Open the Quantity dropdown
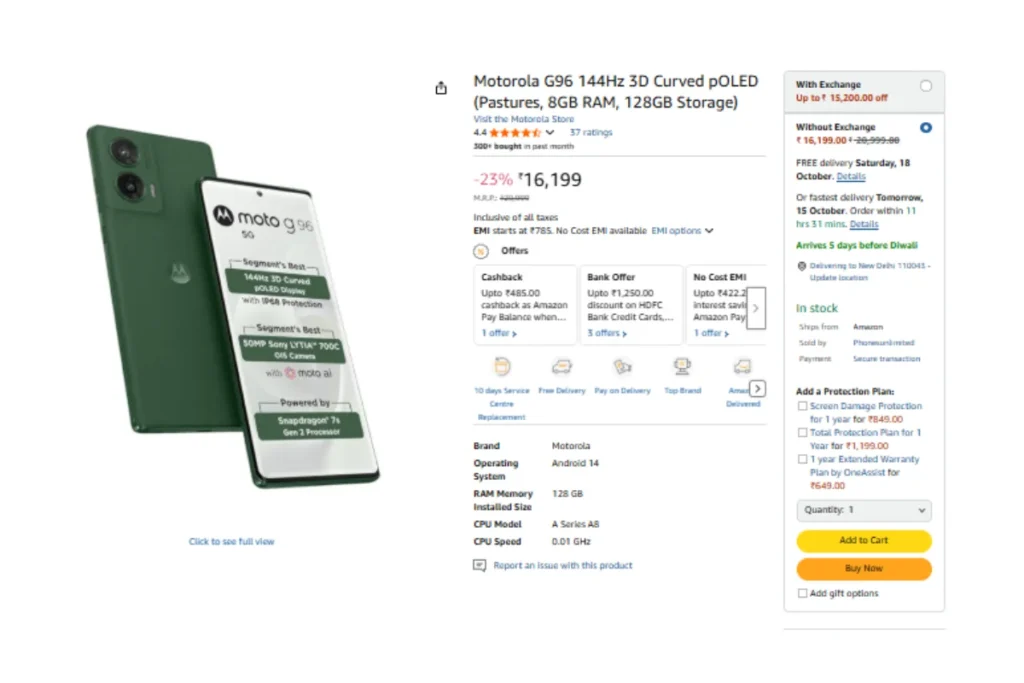 click(864, 510)
